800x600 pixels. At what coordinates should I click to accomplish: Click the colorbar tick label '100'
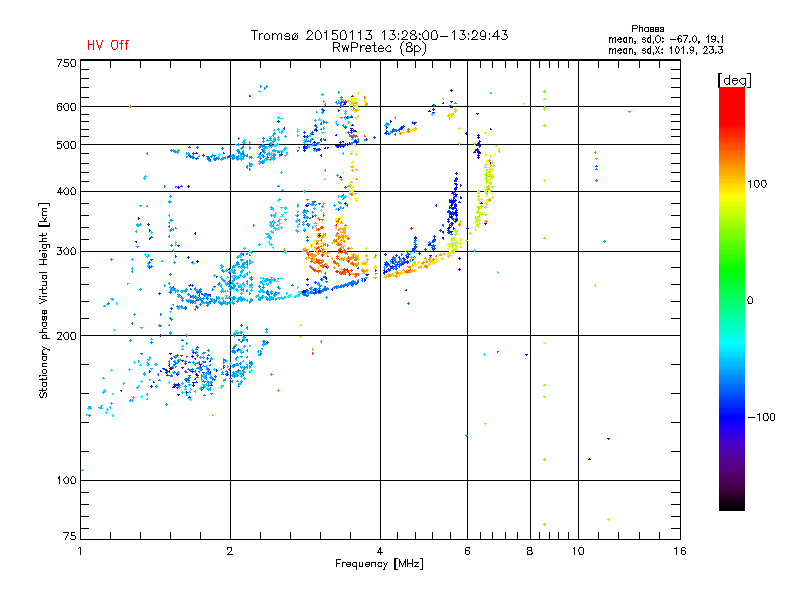[x=757, y=184]
